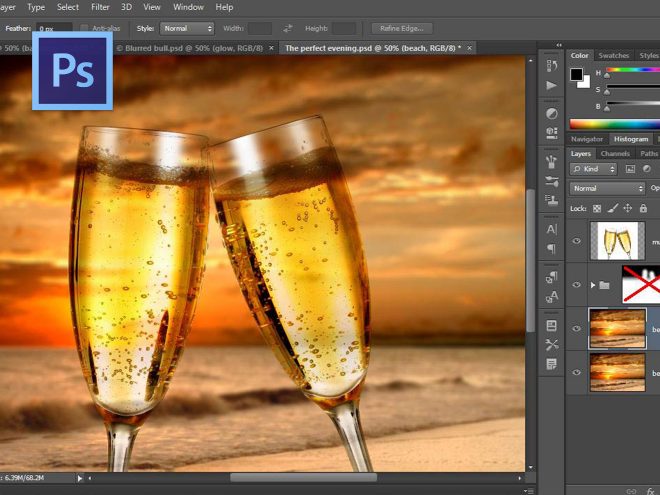Open the Character panel icon
Viewport: 660px width, 495px height.
tap(552, 229)
